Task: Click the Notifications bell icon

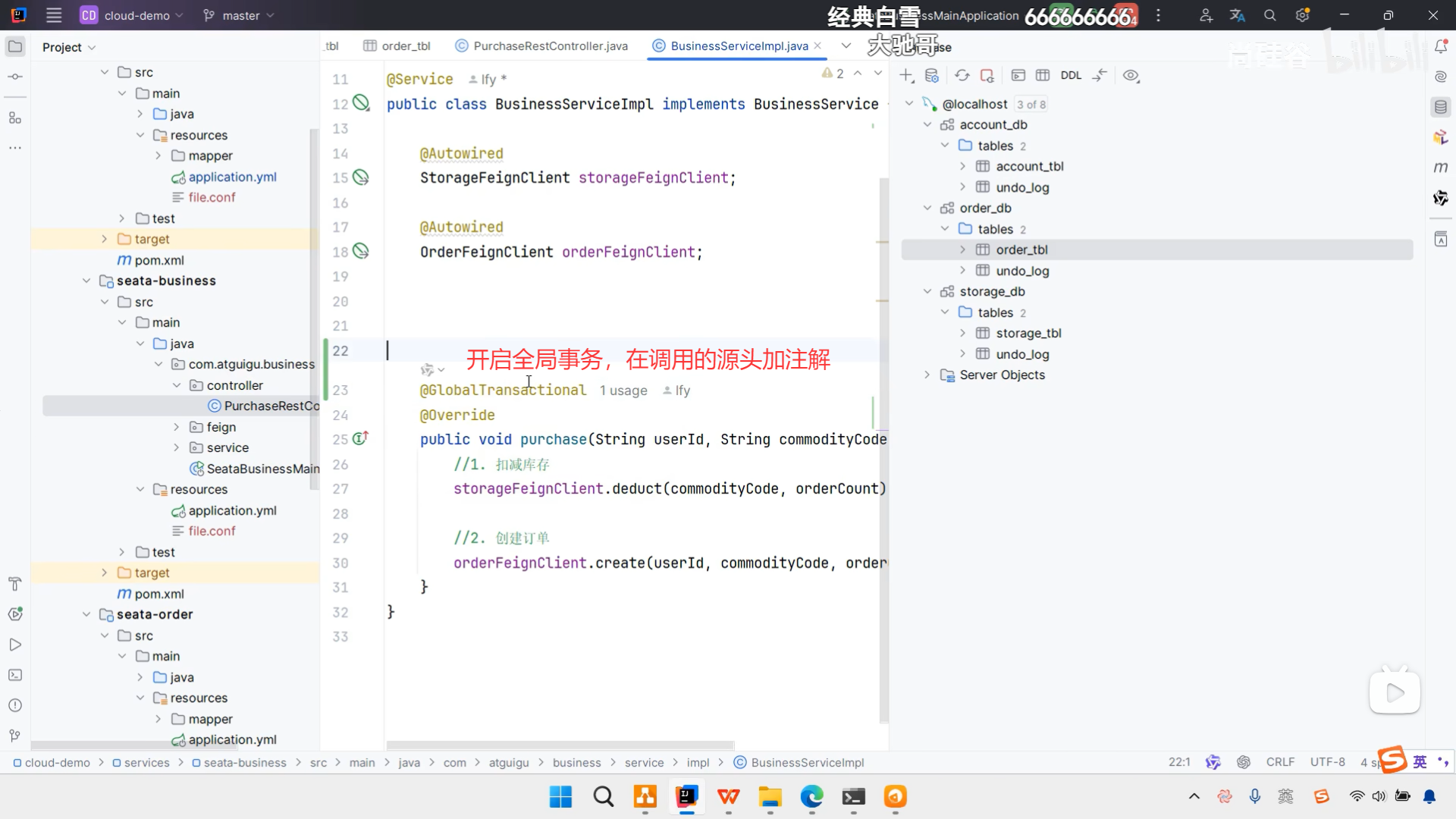Action: [x=1440, y=47]
